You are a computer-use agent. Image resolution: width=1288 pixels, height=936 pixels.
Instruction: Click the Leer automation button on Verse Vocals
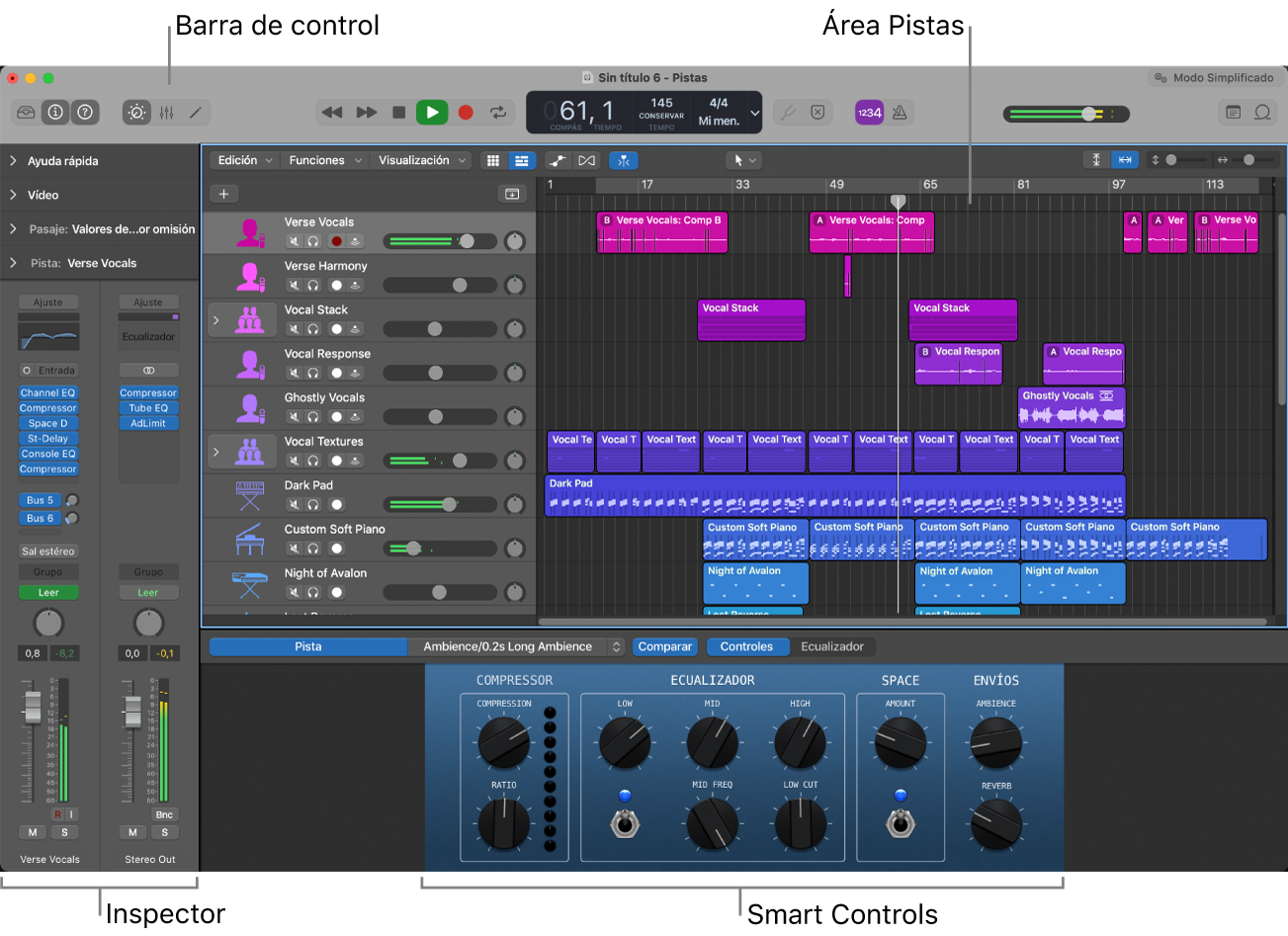(x=47, y=591)
